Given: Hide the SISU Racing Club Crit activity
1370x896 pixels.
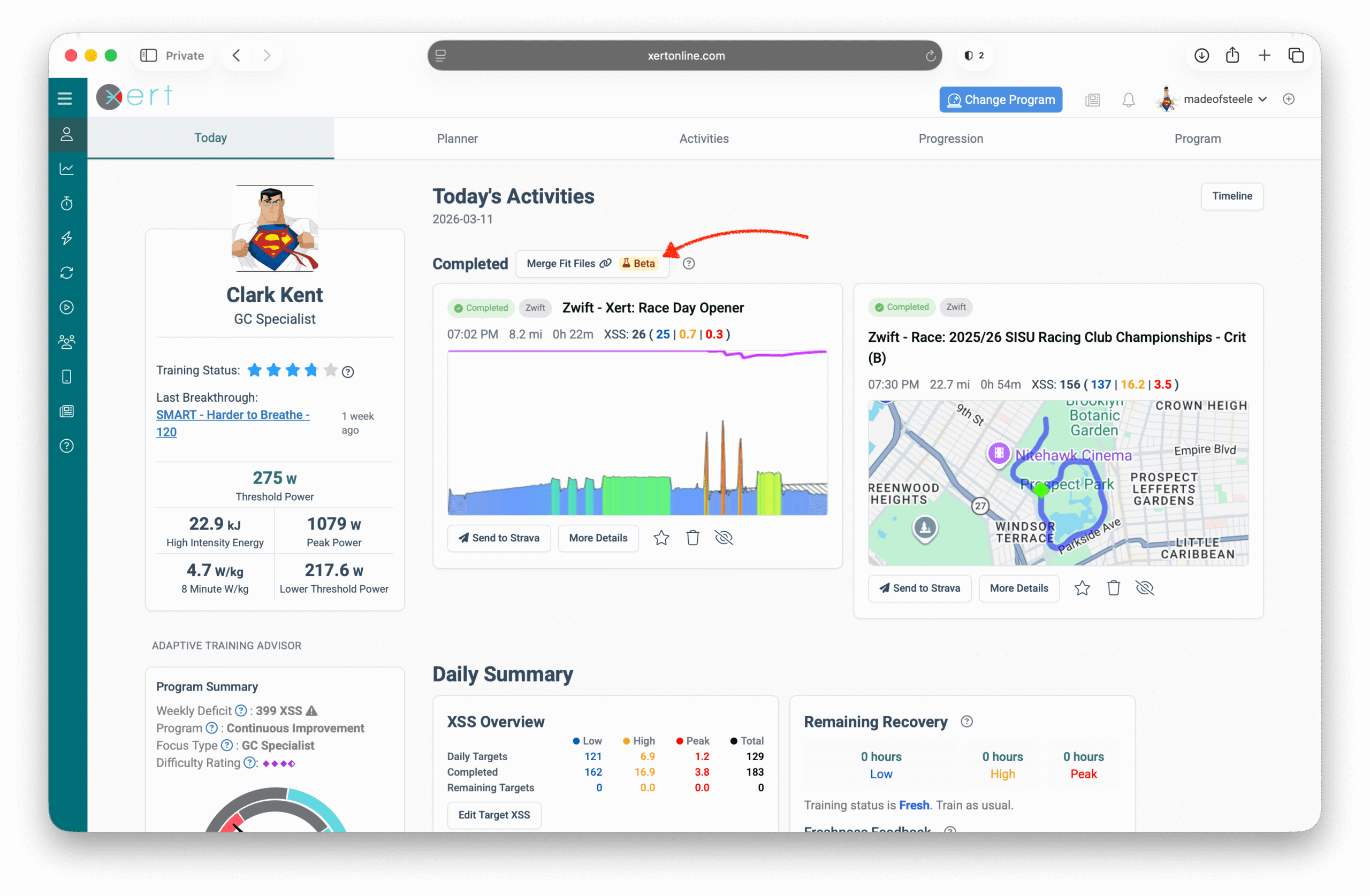Looking at the screenshot, I should click(x=1144, y=588).
